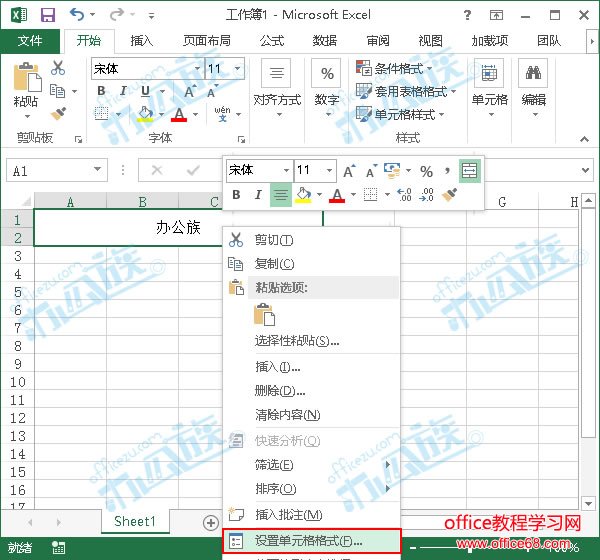
Task: Toggle Italic in the ribbon
Action: (123, 91)
